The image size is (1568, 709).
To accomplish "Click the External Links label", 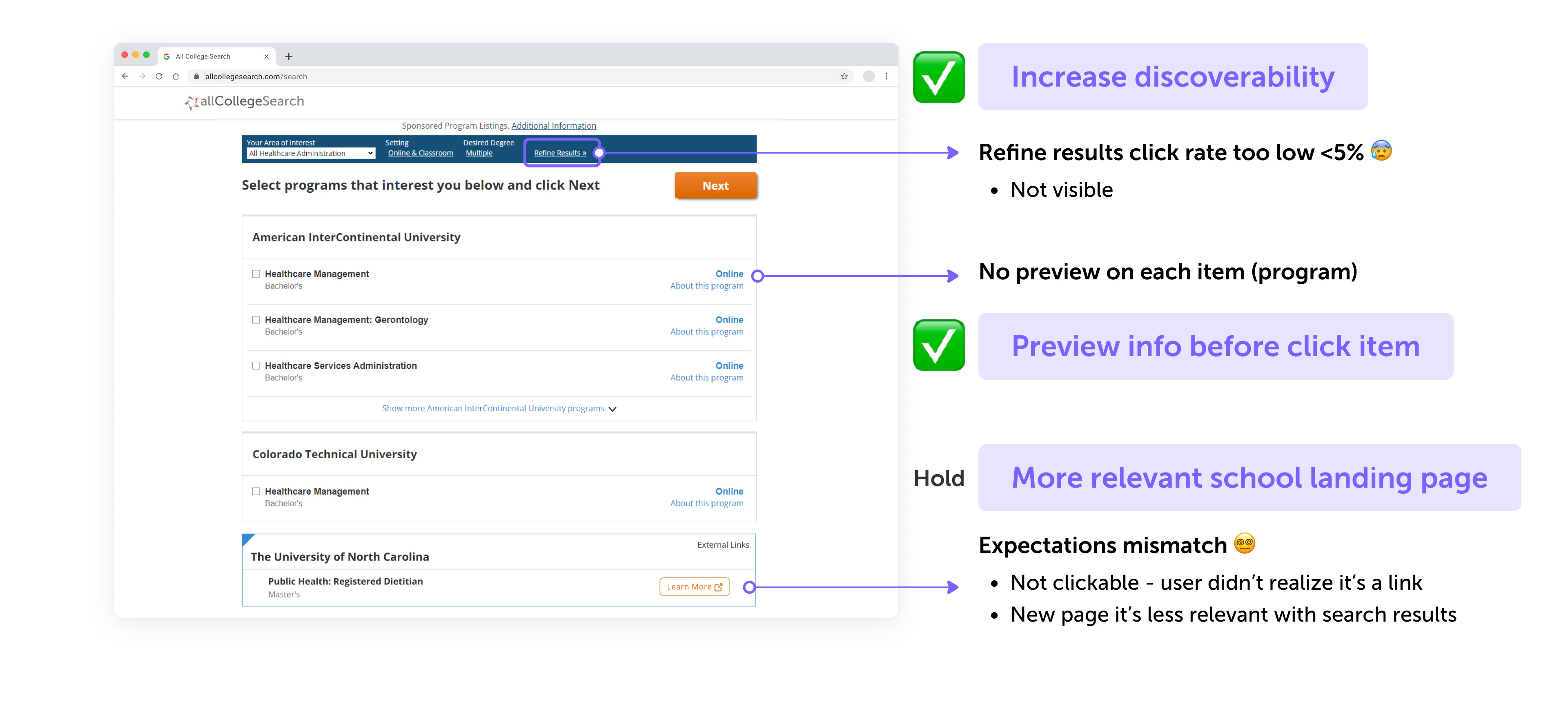I will [x=723, y=545].
